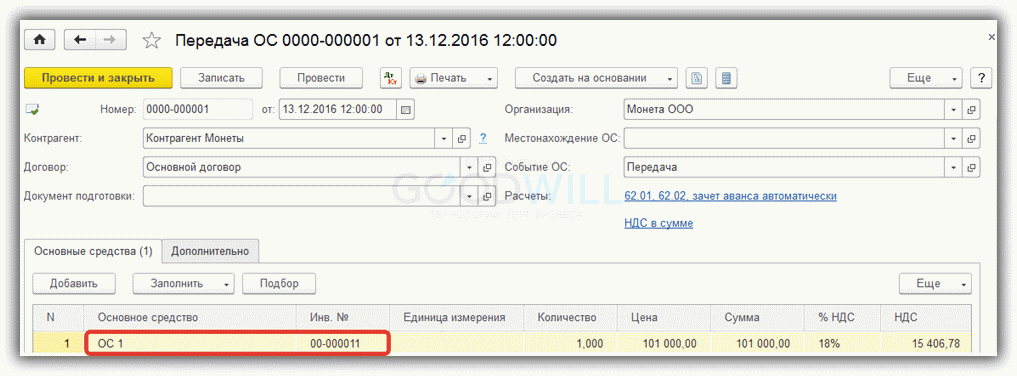
Task: Click Событие ОС field Передача
Action: (x=784, y=167)
